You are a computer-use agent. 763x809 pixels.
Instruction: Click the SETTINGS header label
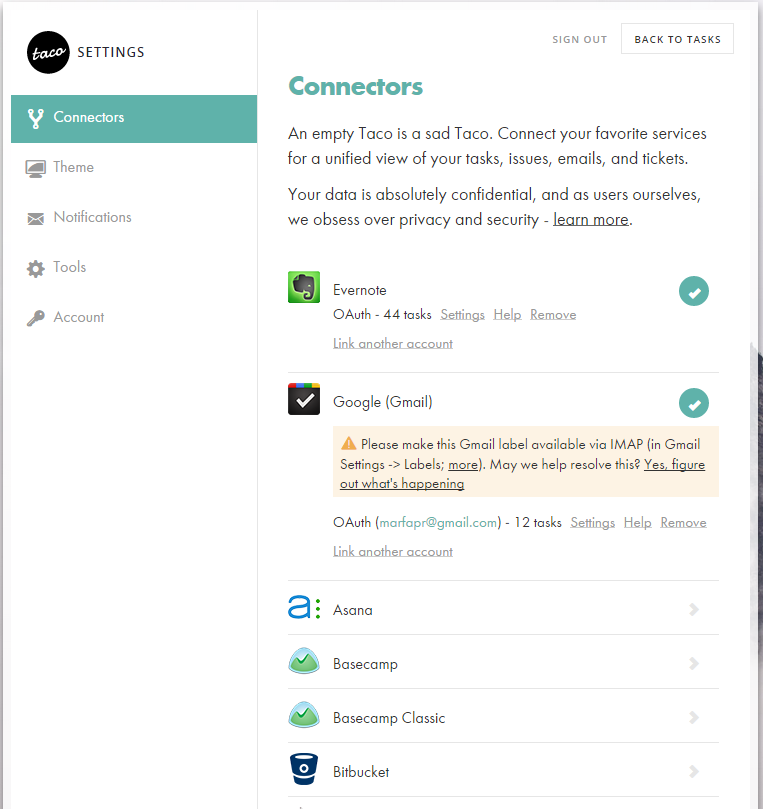[x=111, y=52]
